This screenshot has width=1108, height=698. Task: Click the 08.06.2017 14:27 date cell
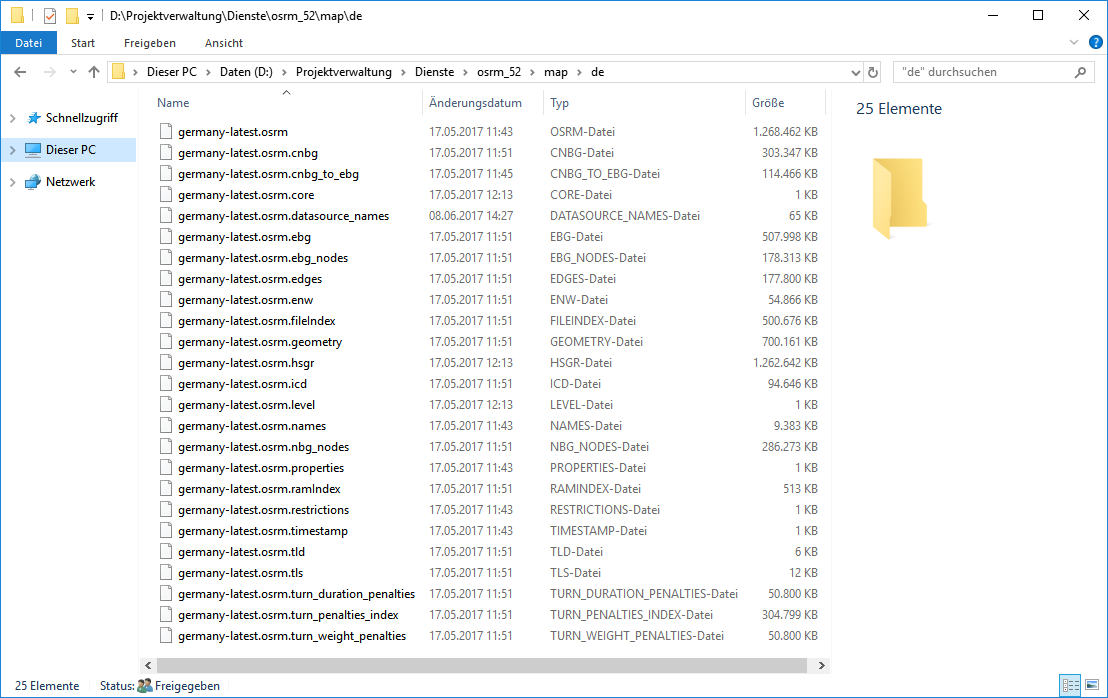coord(471,215)
